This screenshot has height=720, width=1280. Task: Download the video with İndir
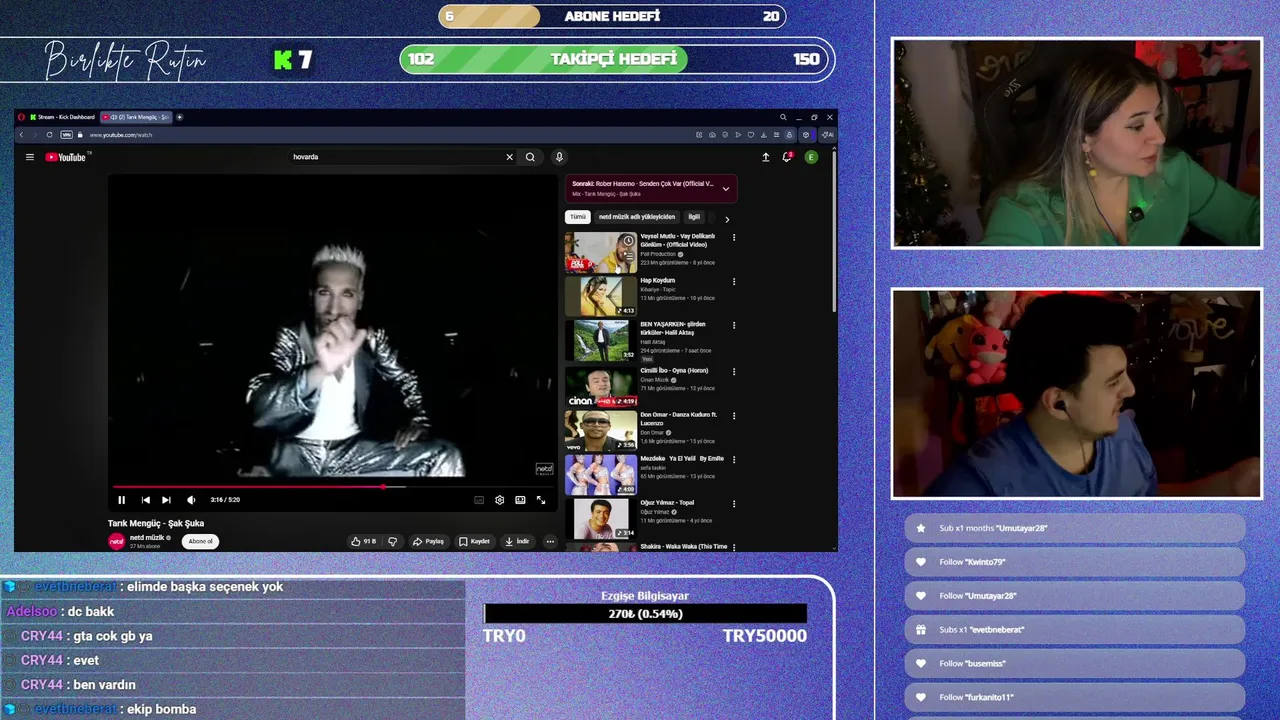[517, 541]
